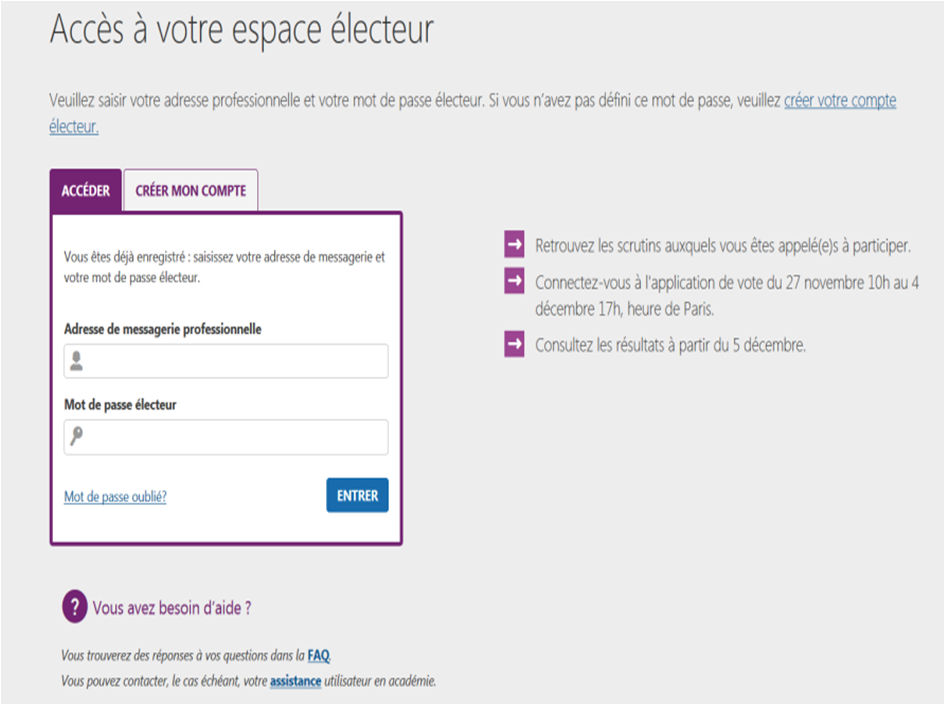This screenshot has width=945, height=705.
Task: Select the ACCÉDER tab
Action: tap(85, 189)
